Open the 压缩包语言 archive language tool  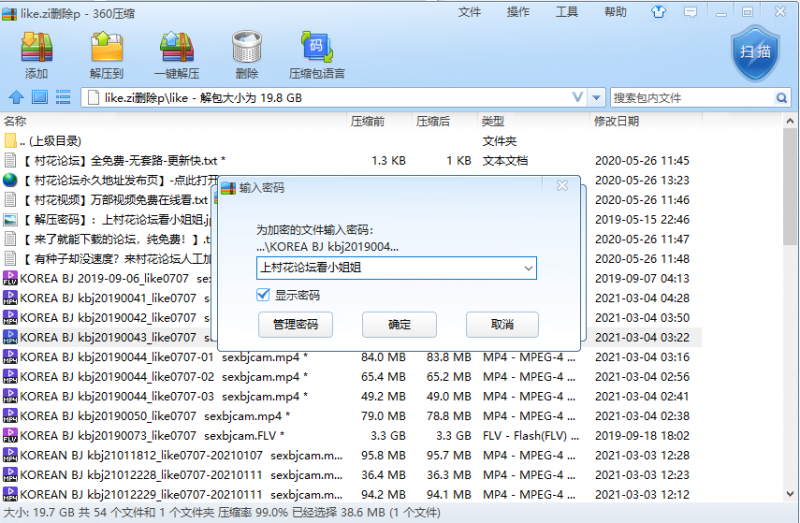[x=317, y=54]
